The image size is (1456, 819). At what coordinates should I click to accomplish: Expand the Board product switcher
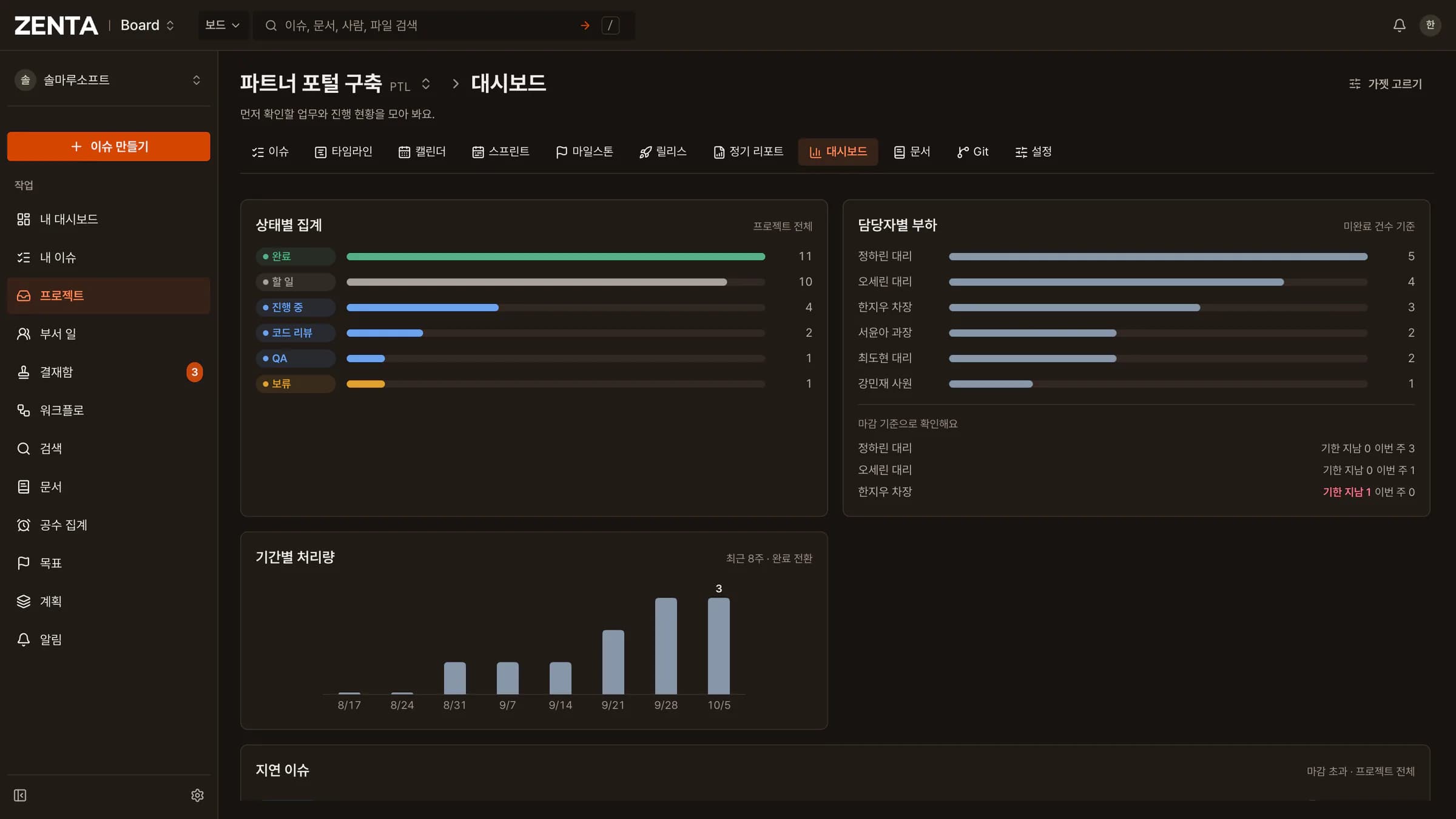point(147,25)
